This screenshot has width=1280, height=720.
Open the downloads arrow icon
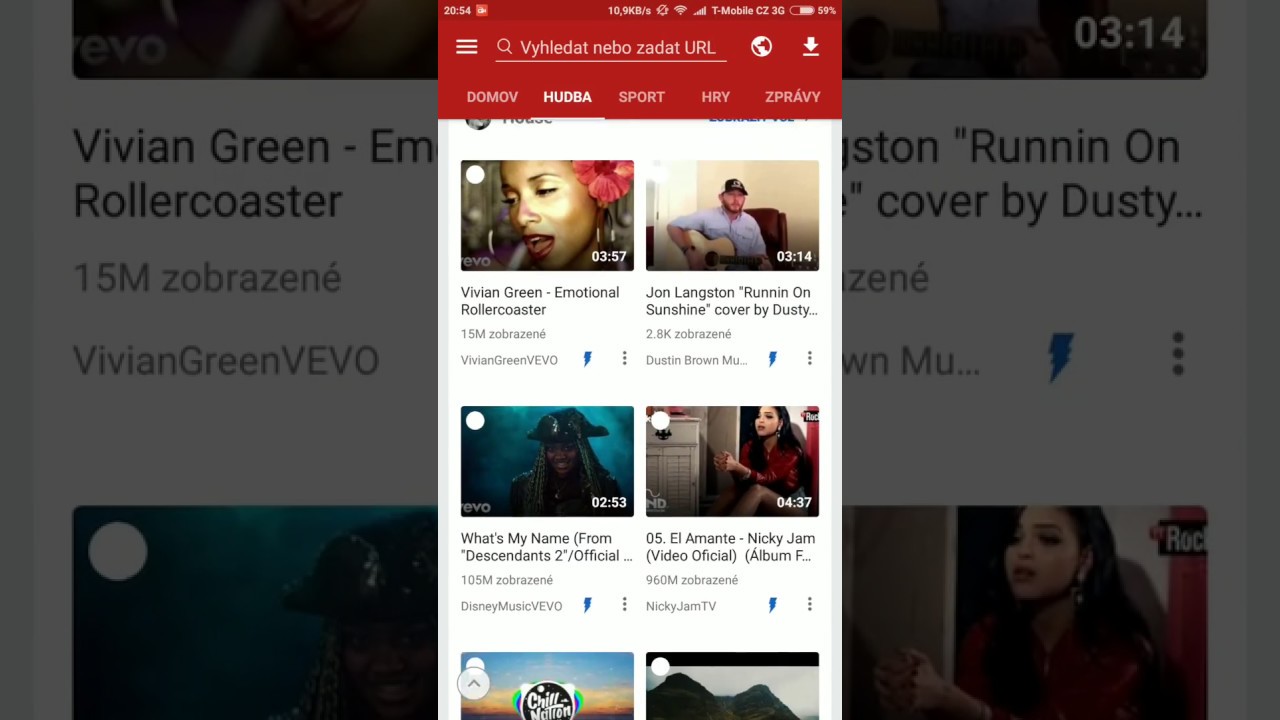pos(811,47)
